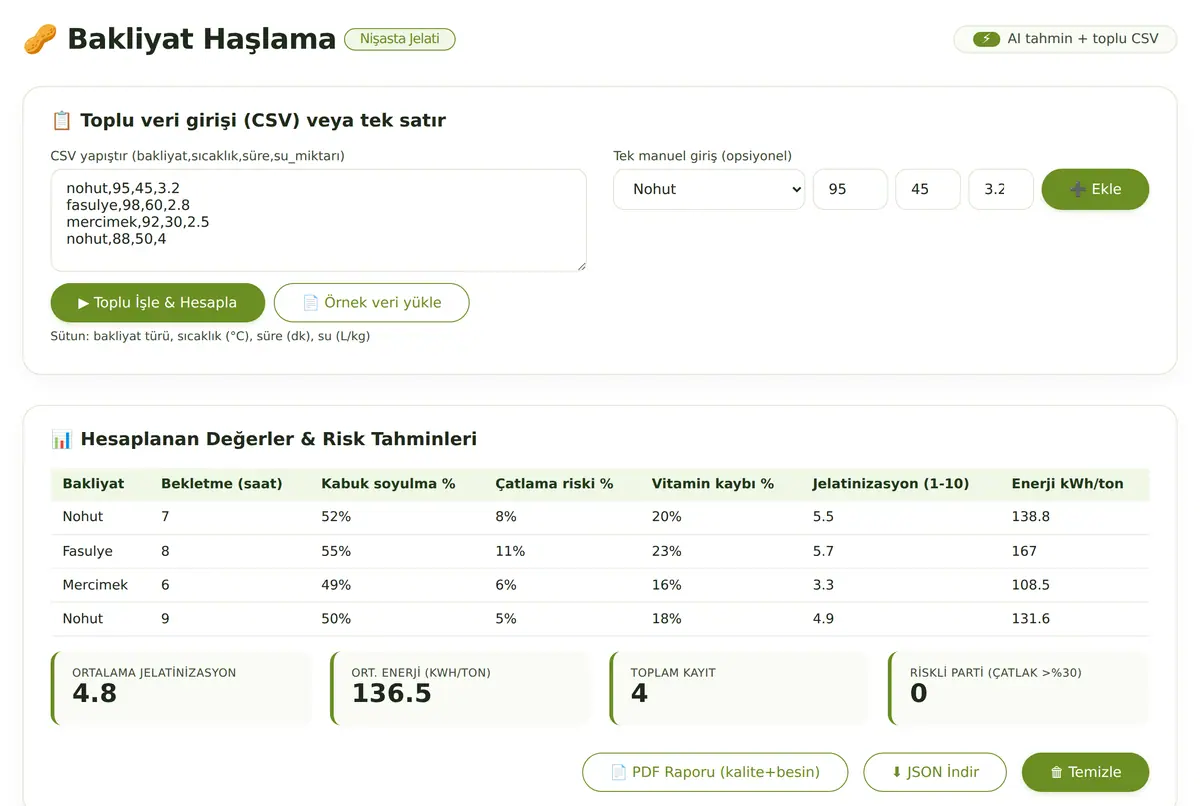Click the Fasulye row name cell
This screenshot has height=806, width=1200.
tap(88, 551)
